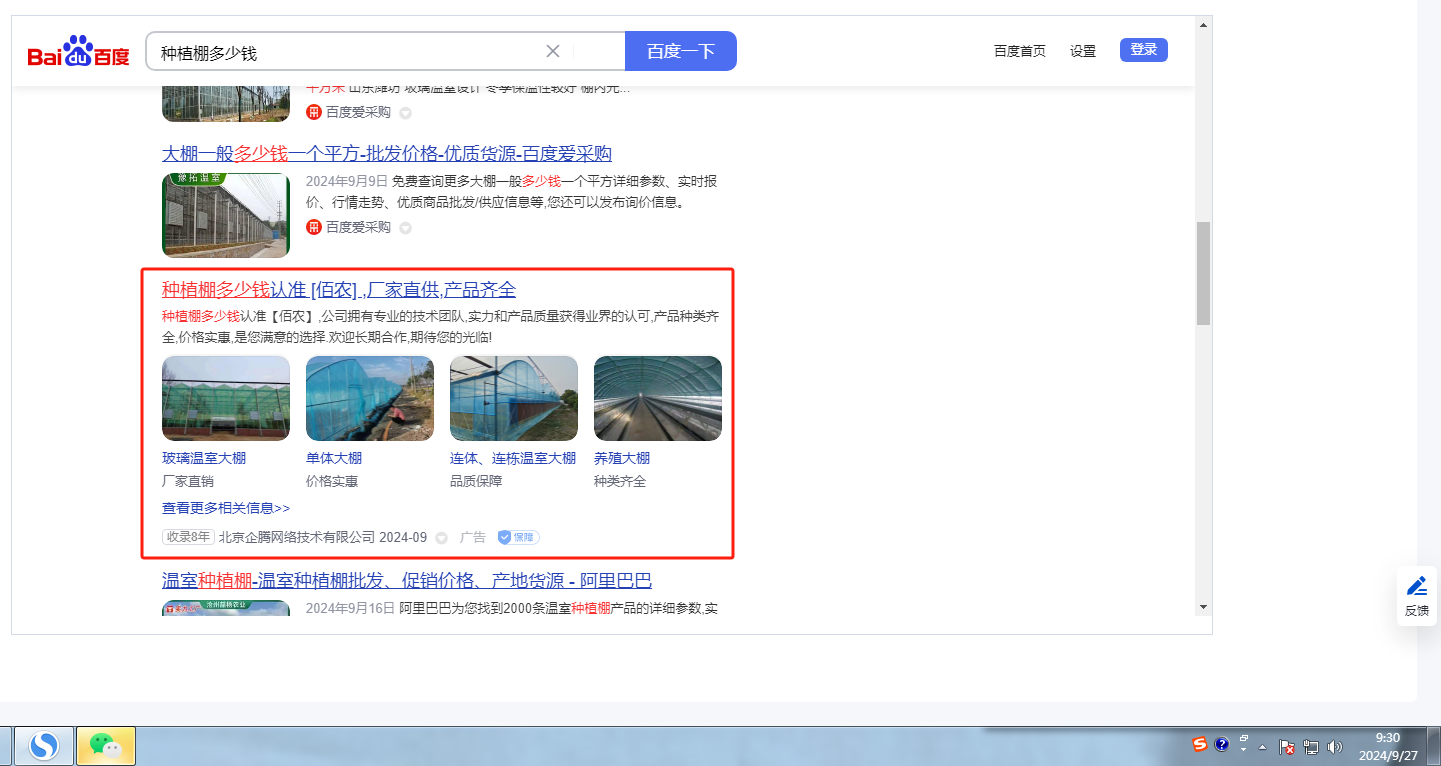Click the 广告 label in the ad footer

click(x=473, y=537)
